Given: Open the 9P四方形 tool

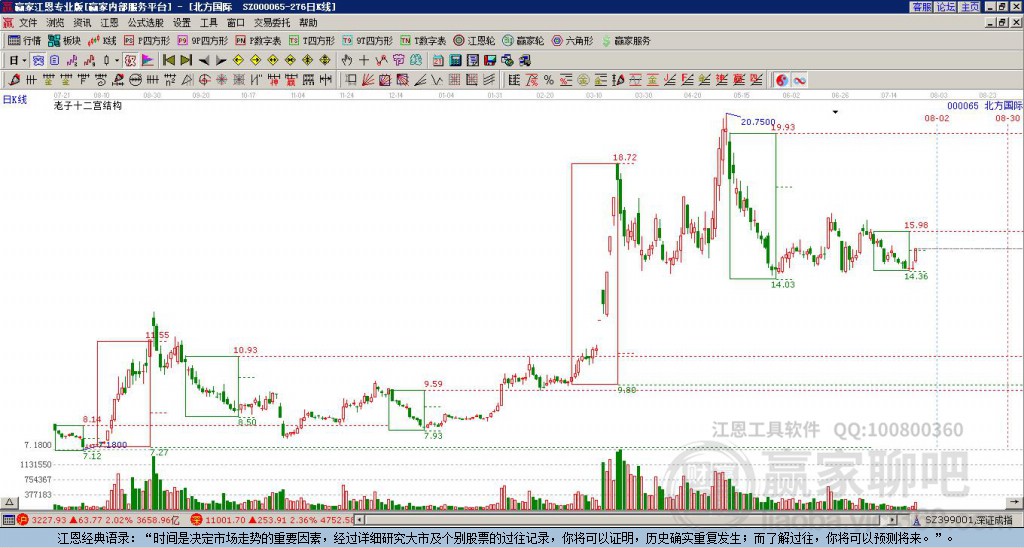Looking at the screenshot, I should point(202,40).
